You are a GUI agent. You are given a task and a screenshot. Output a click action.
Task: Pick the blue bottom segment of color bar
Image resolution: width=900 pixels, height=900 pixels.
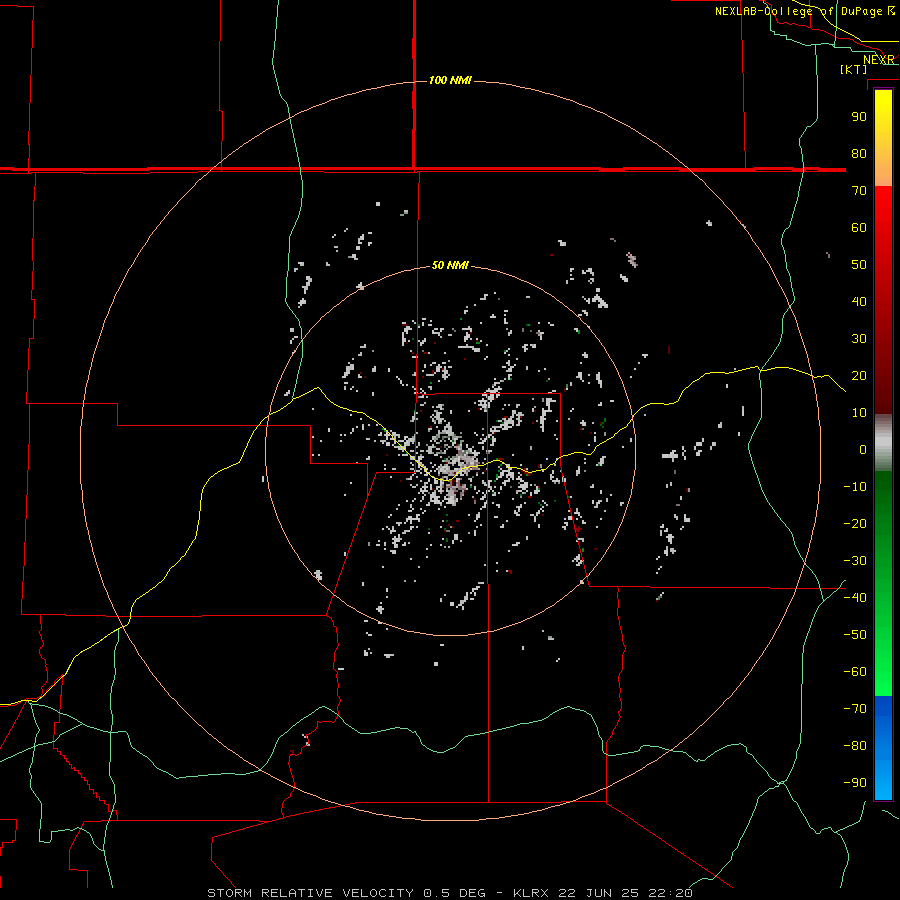pos(883,748)
